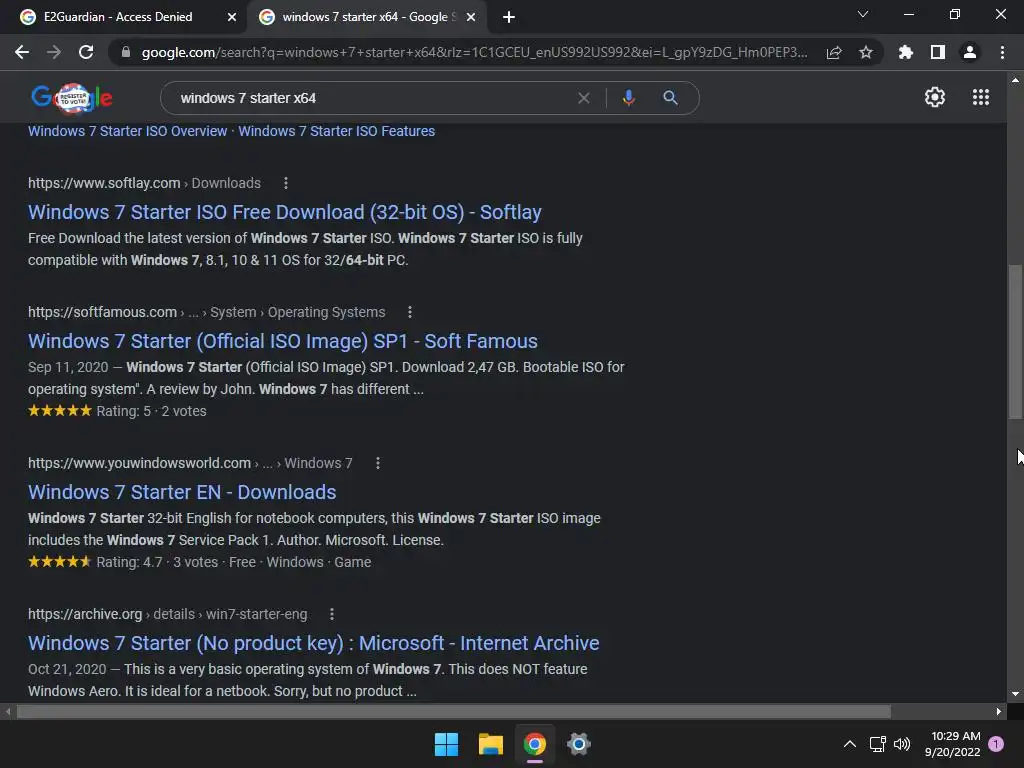Open the network status tray icon
The width and height of the screenshot is (1024, 768).
(x=877, y=744)
